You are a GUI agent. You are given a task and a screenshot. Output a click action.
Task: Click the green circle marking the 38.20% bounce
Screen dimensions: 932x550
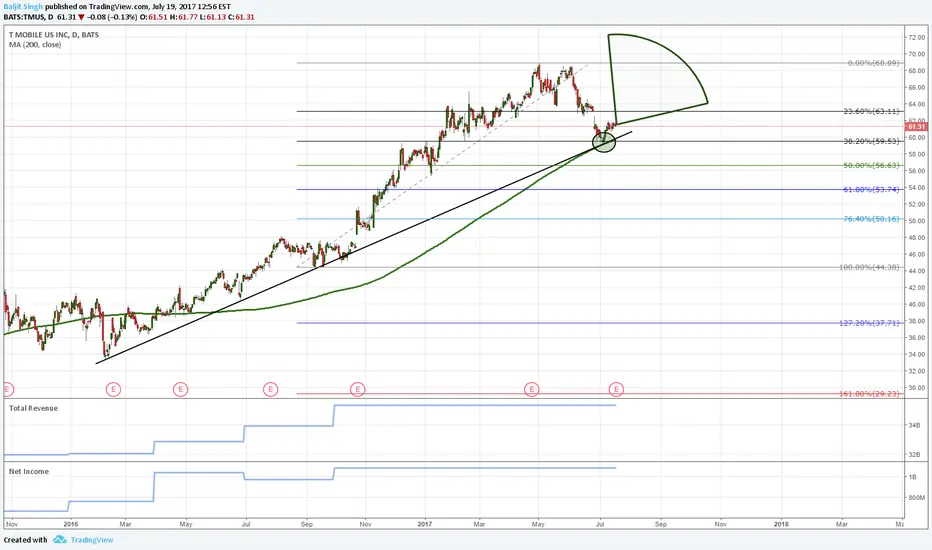click(604, 143)
